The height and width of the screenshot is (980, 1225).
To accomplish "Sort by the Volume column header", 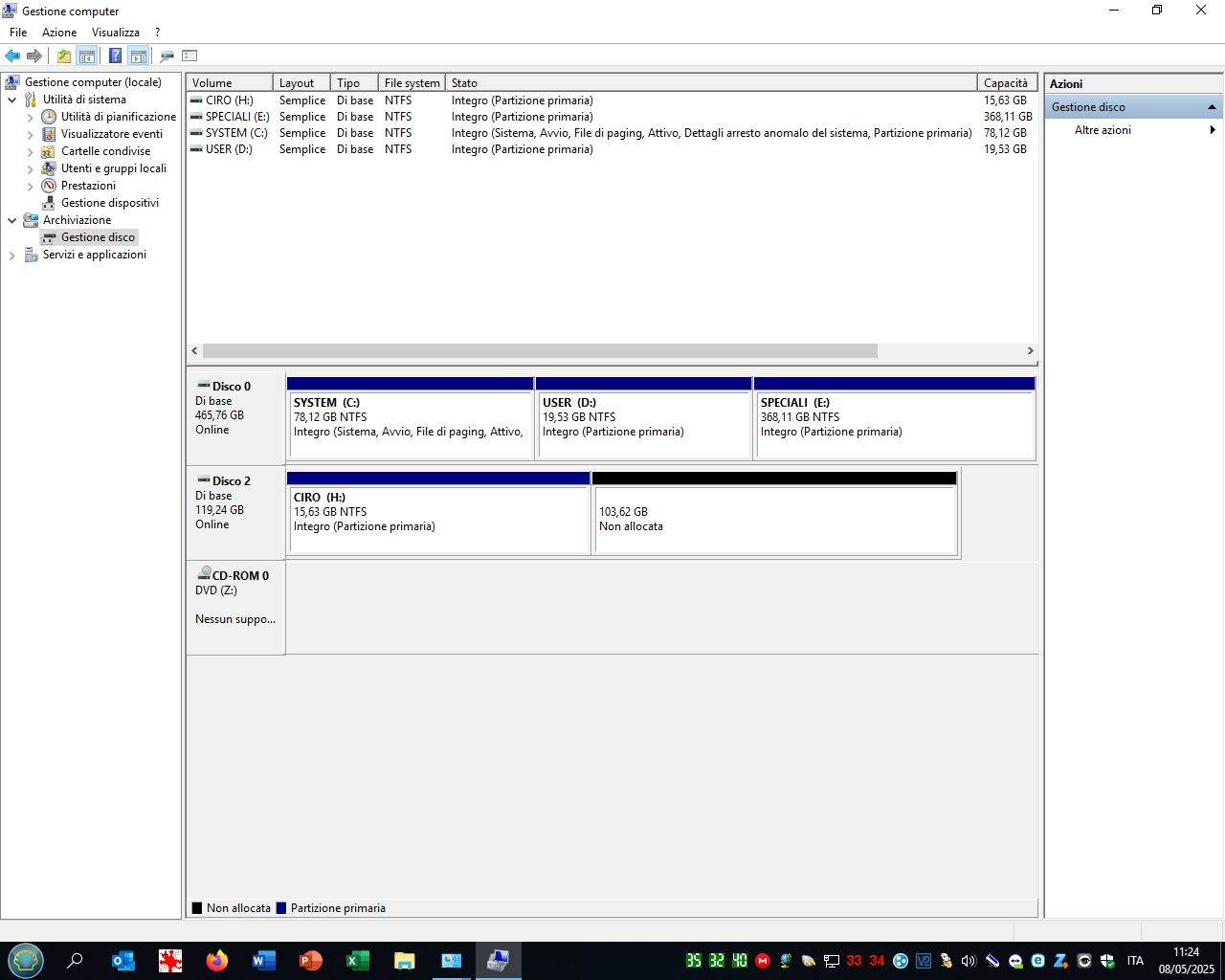I will [x=230, y=83].
